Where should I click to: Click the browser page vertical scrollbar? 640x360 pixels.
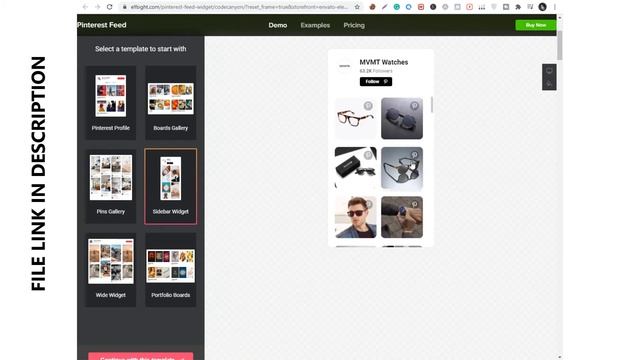click(x=560, y=45)
